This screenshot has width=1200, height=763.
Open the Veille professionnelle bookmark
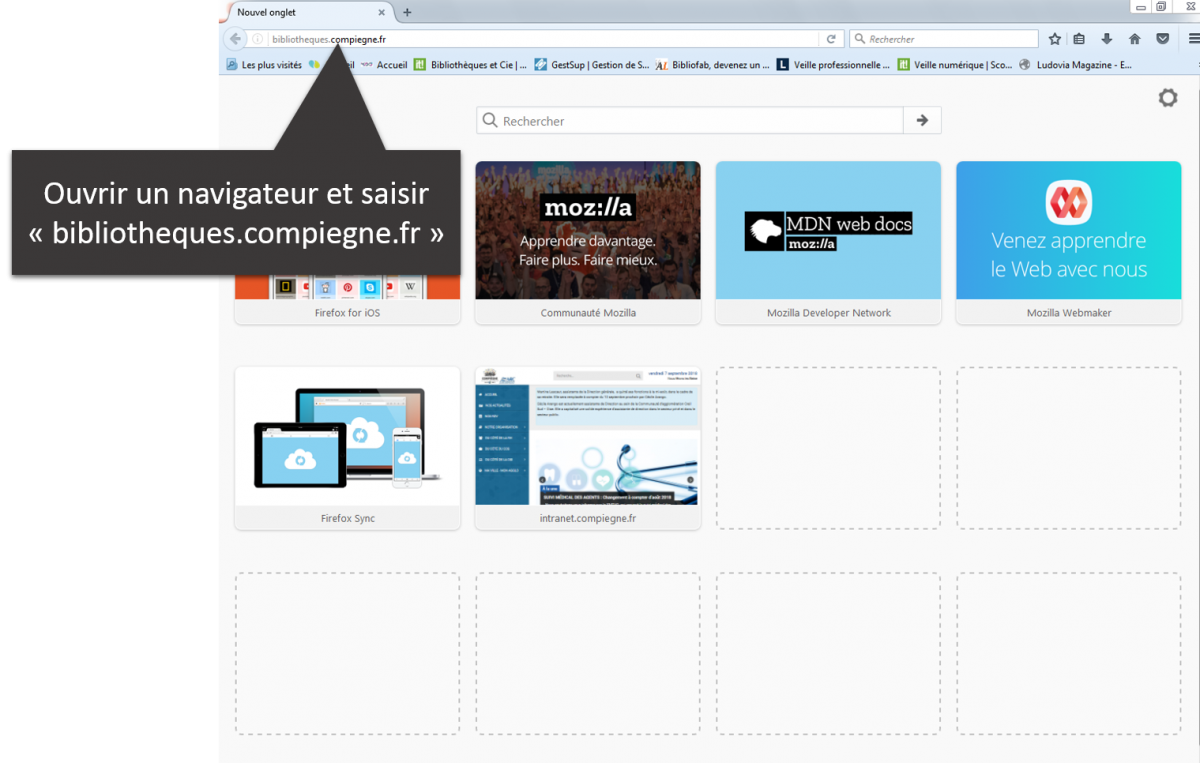834,65
